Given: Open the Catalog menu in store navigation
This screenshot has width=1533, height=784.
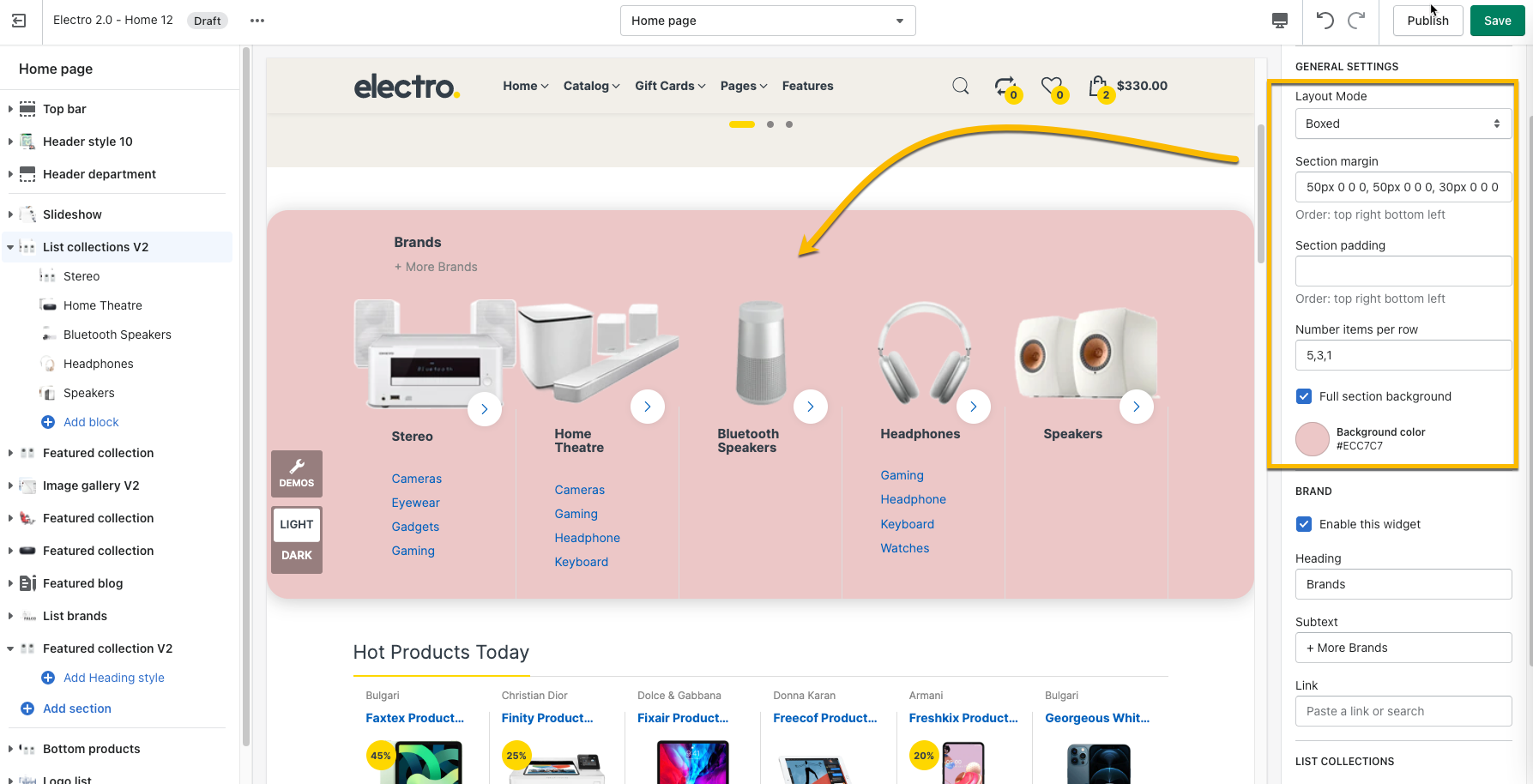Looking at the screenshot, I should click(x=591, y=86).
